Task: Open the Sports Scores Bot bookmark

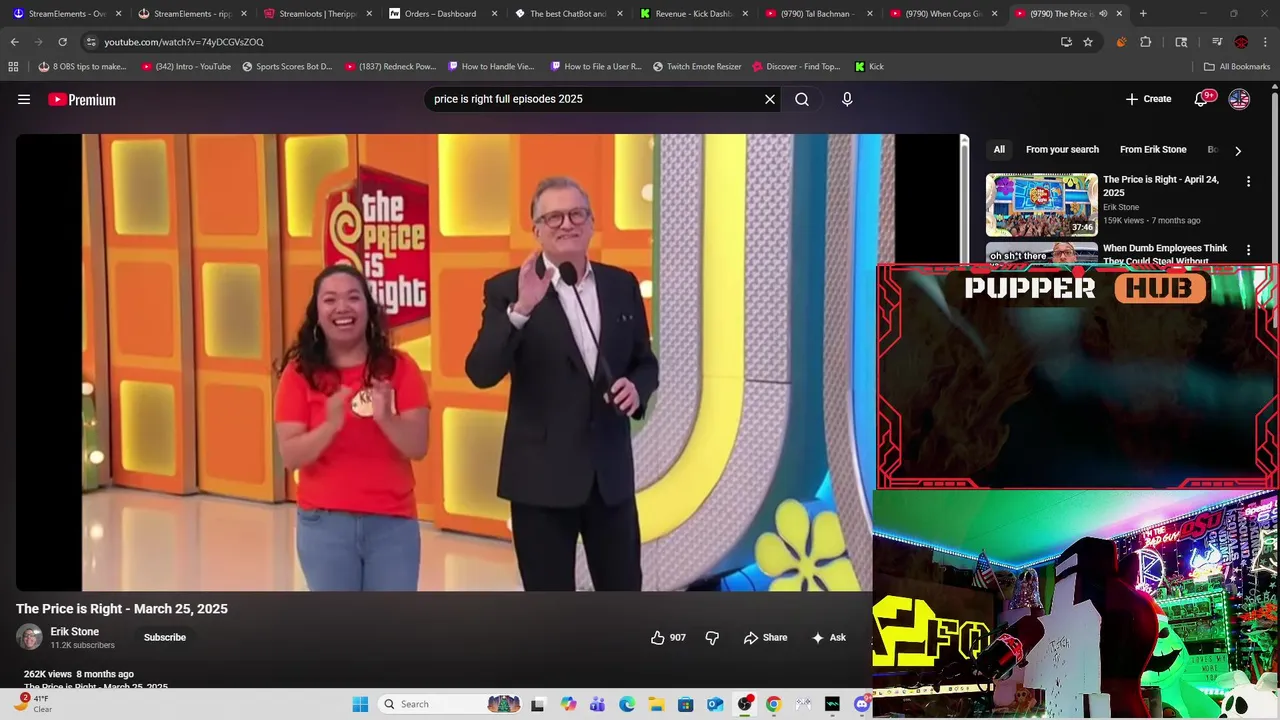Action: (287, 67)
